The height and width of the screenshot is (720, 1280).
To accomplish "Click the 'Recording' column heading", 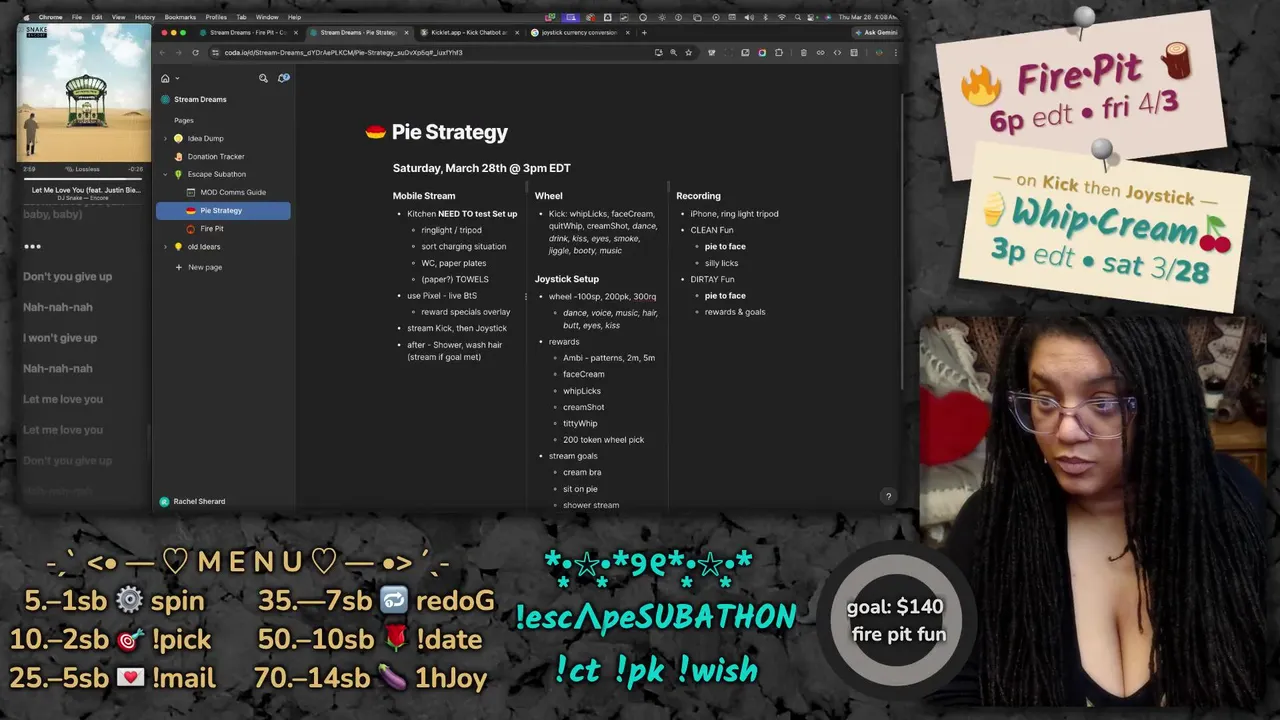I will (698, 196).
